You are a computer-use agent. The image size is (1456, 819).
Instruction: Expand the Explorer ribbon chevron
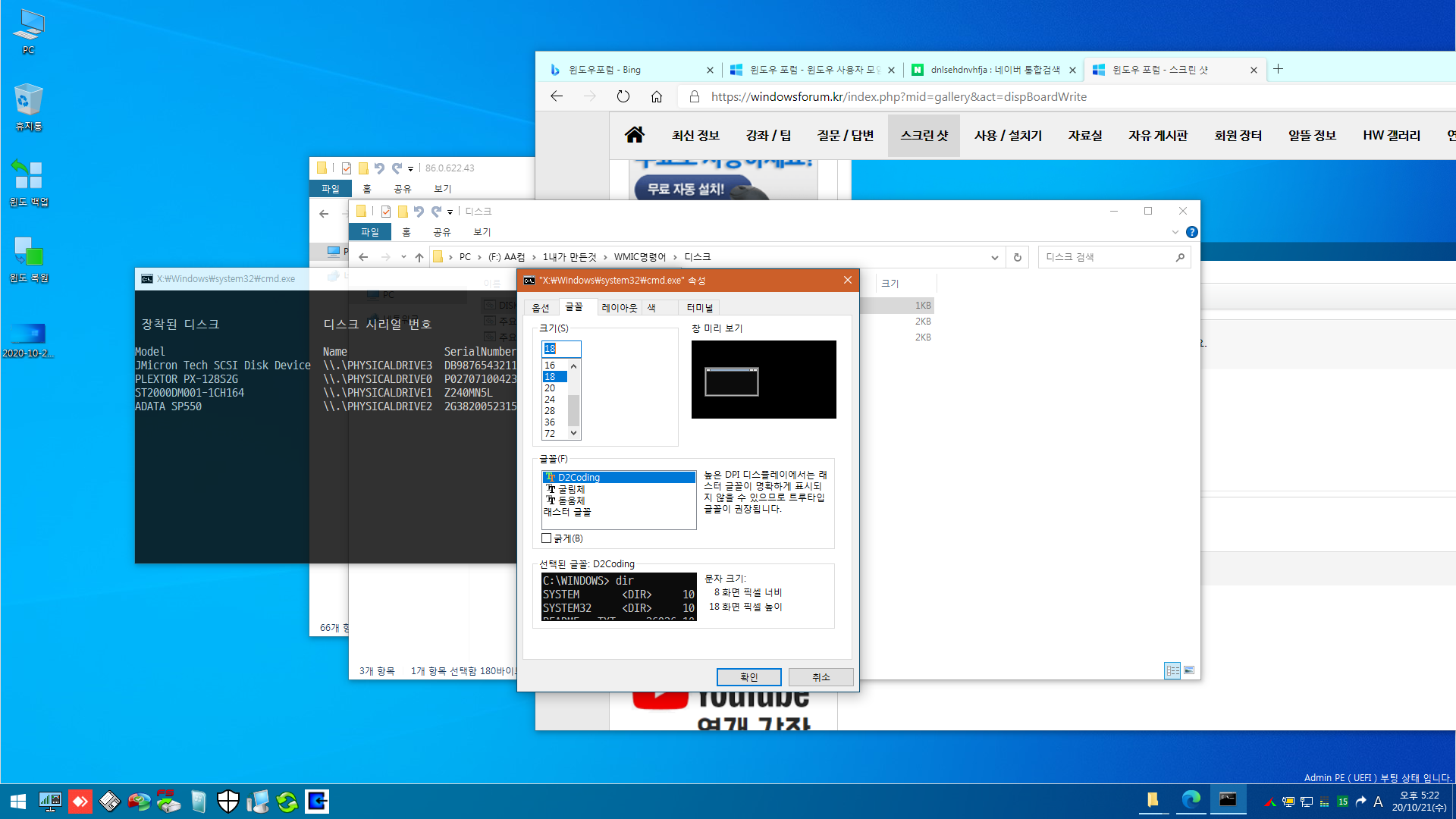[x=1175, y=232]
